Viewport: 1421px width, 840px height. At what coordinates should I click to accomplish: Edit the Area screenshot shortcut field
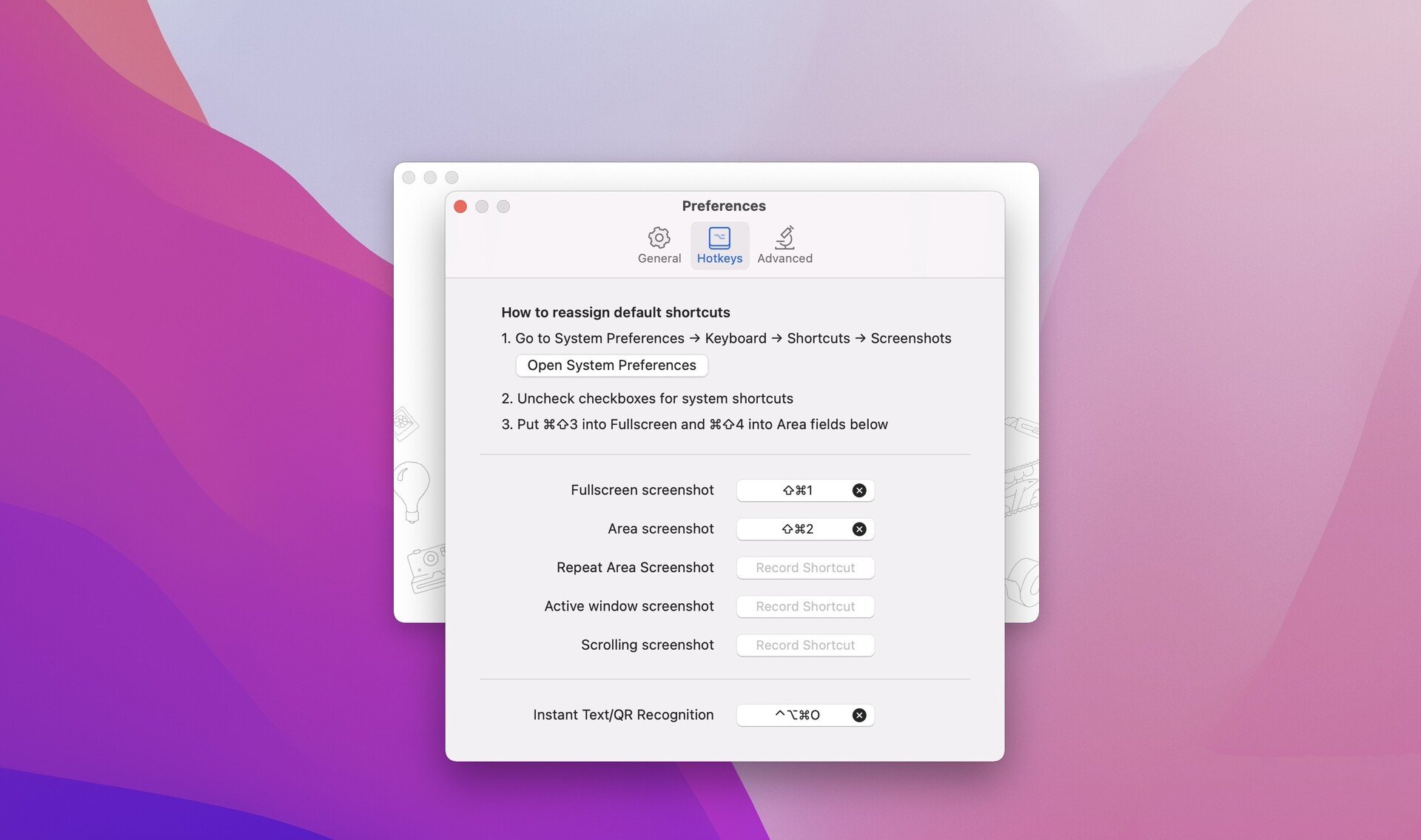[805, 529]
